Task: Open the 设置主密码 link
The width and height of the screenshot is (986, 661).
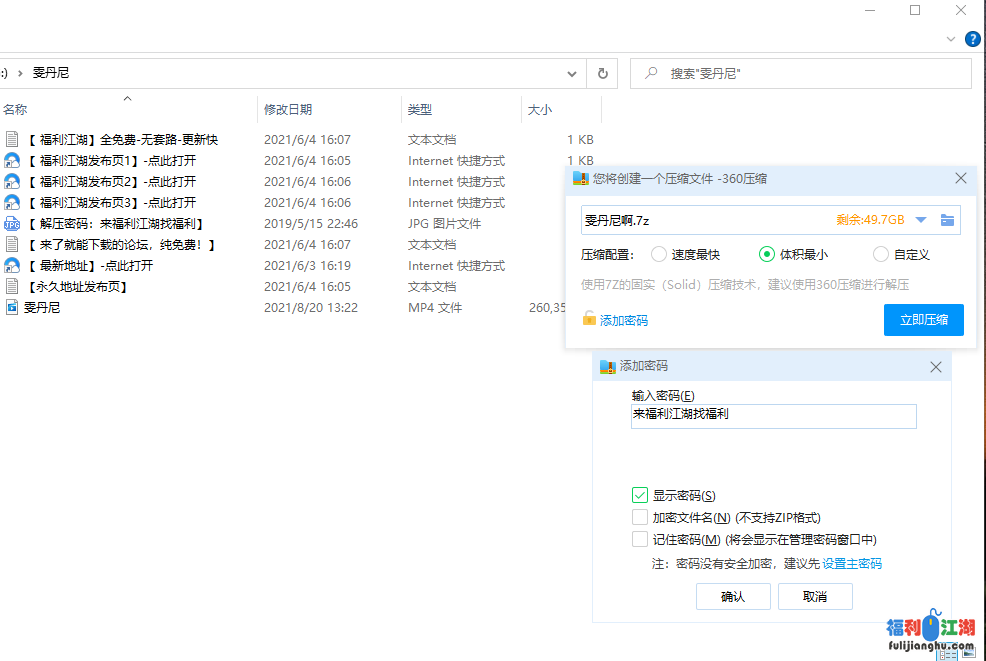Action: coord(852,564)
